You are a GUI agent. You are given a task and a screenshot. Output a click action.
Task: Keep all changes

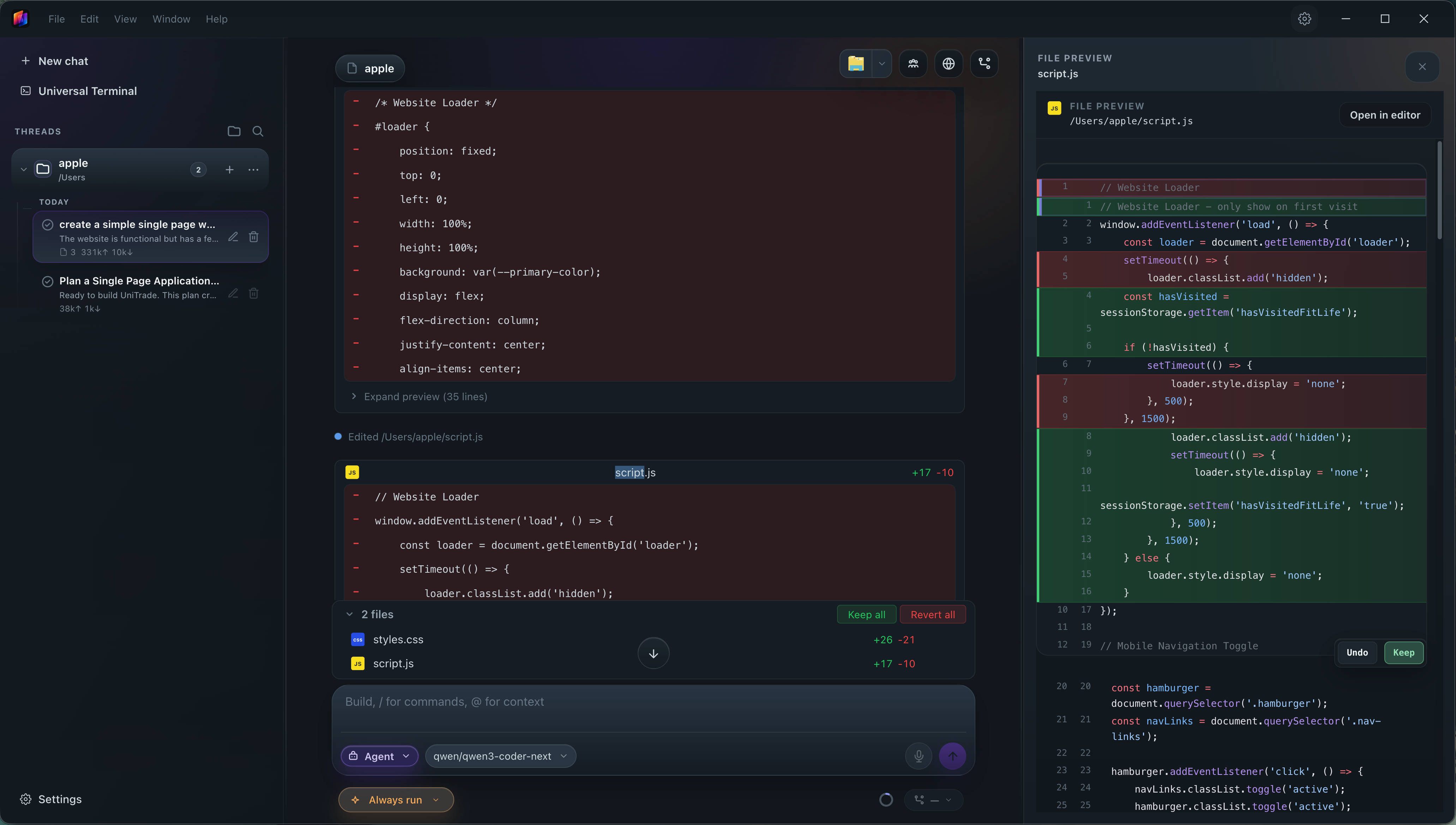click(x=866, y=614)
